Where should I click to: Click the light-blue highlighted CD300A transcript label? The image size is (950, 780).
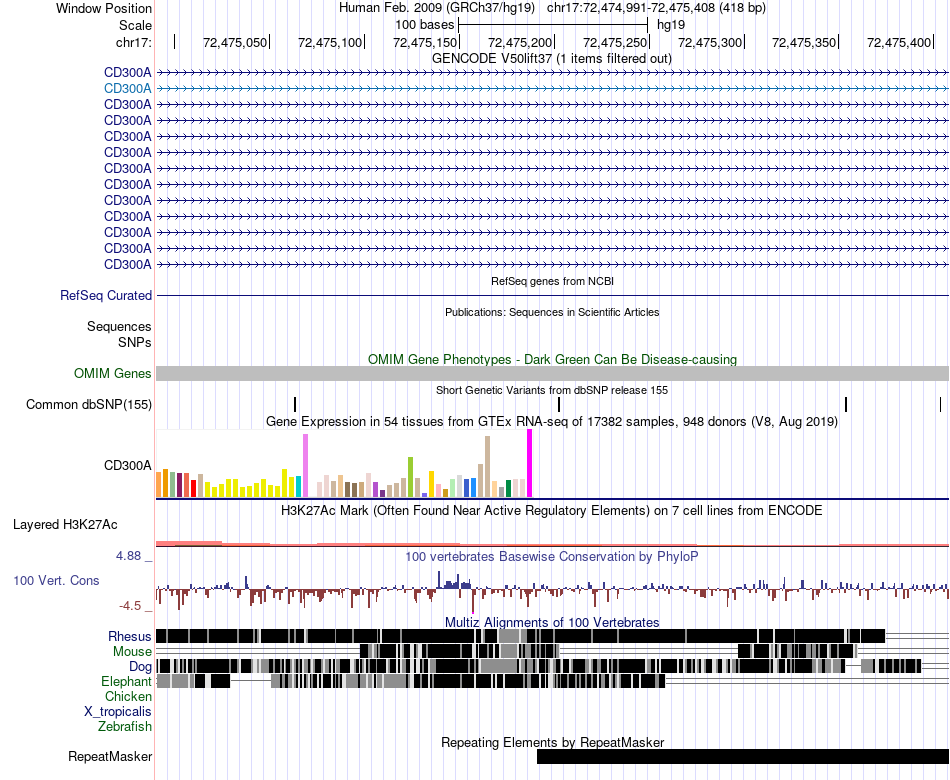[x=127, y=88]
